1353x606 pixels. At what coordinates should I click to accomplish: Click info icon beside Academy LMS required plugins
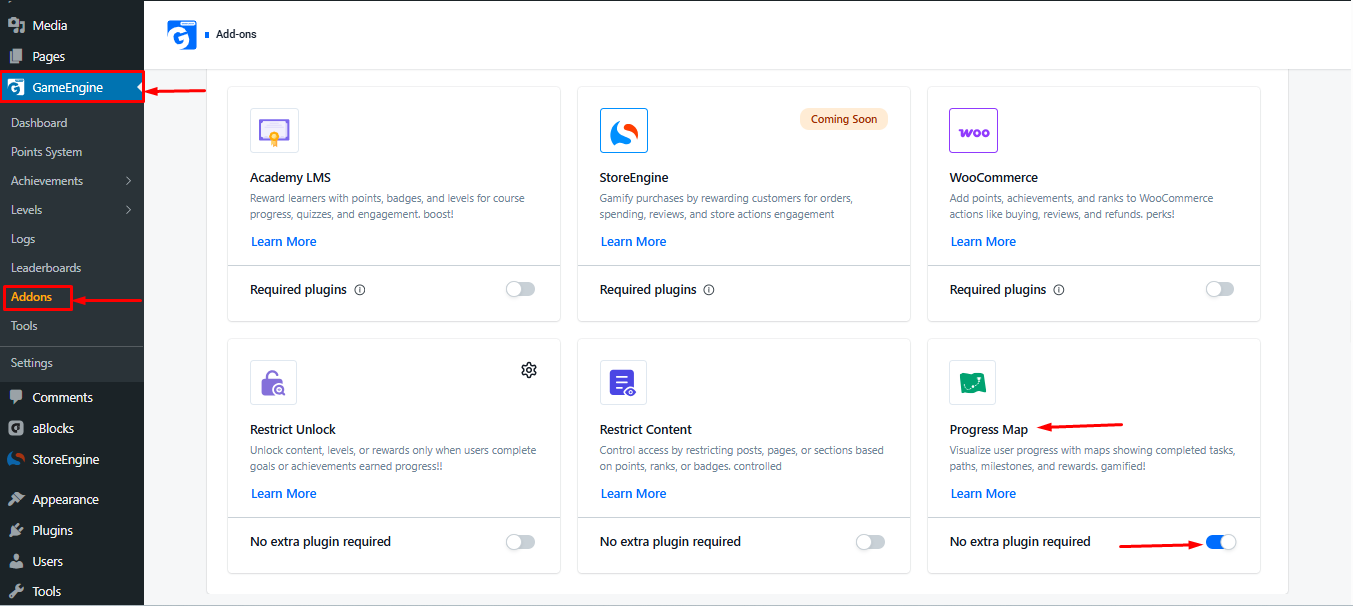(360, 290)
